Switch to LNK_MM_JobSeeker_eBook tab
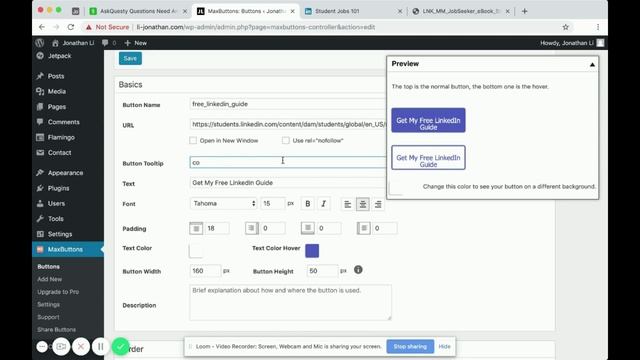The height and width of the screenshot is (360, 640). pyautogui.click(x=461, y=11)
